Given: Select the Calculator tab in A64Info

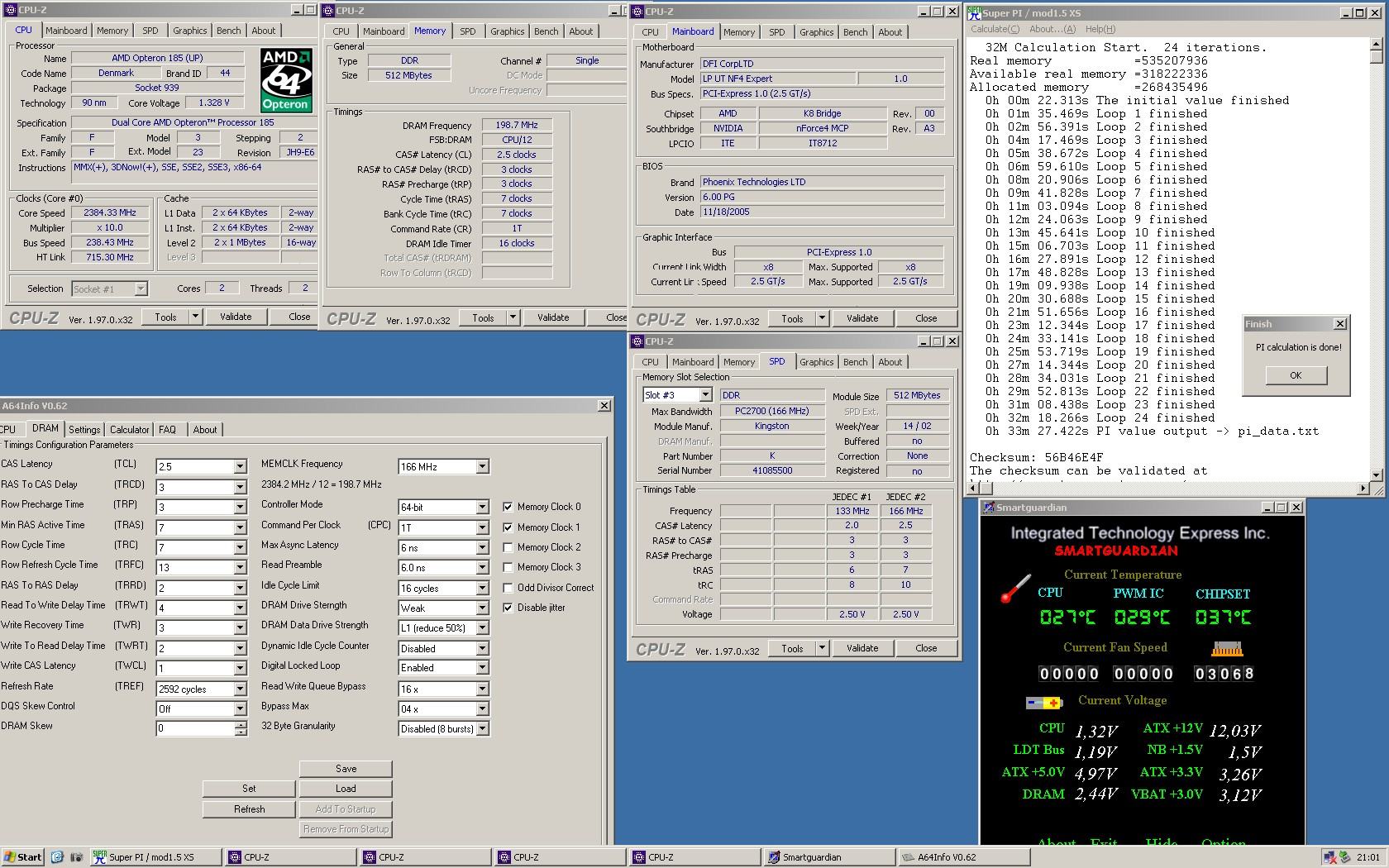Looking at the screenshot, I should click(x=130, y=430).
